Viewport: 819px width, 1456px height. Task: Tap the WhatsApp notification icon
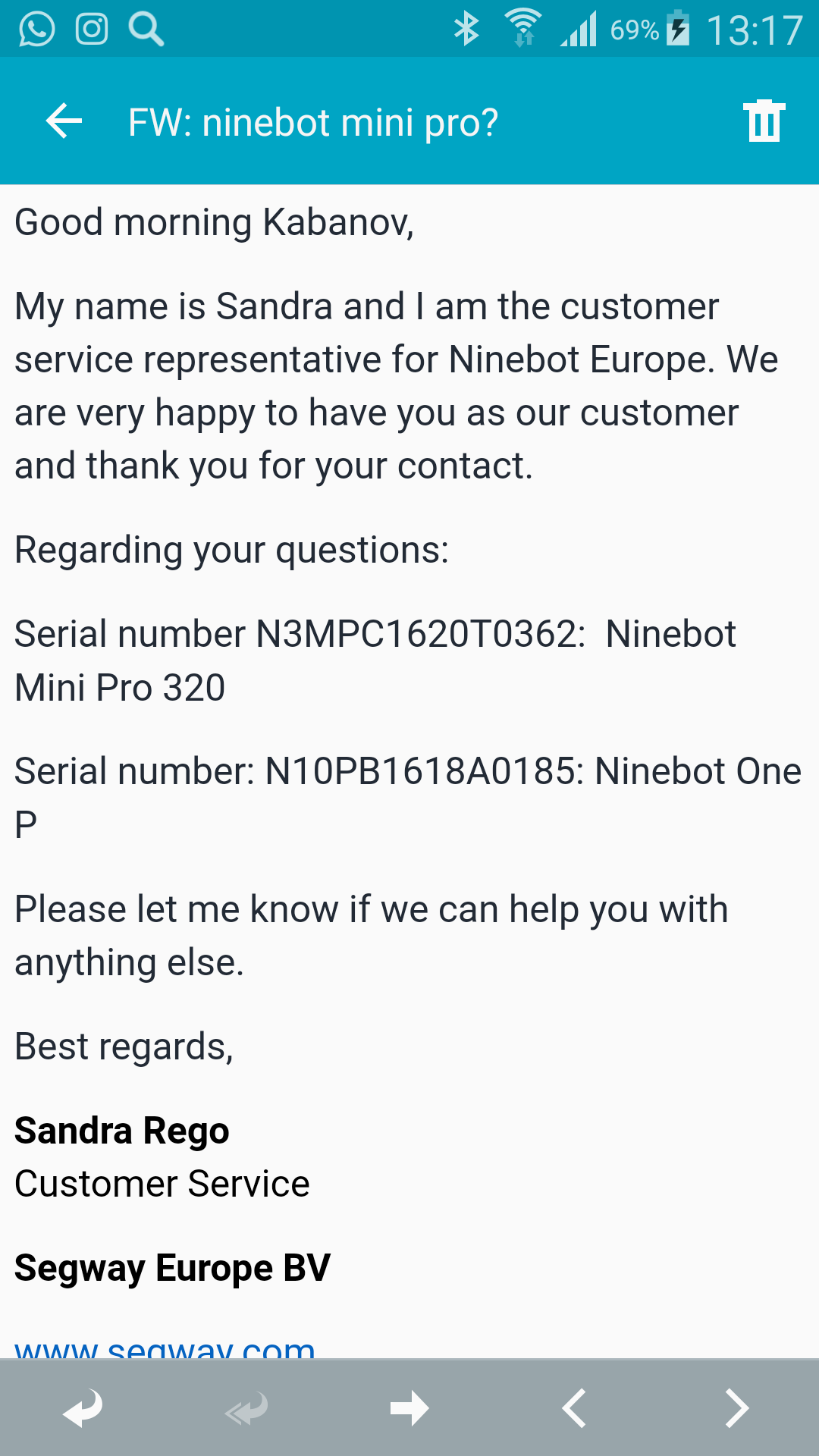(36, 30)
